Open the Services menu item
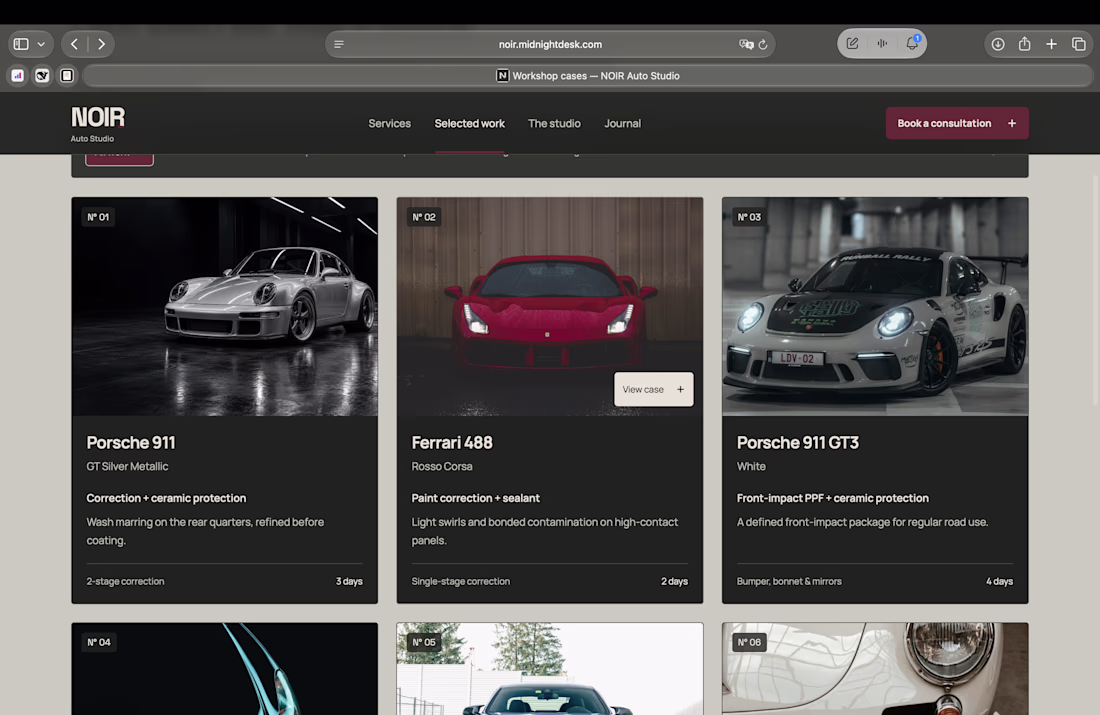Screen dimensions: 1100x715 pos(389,123)
